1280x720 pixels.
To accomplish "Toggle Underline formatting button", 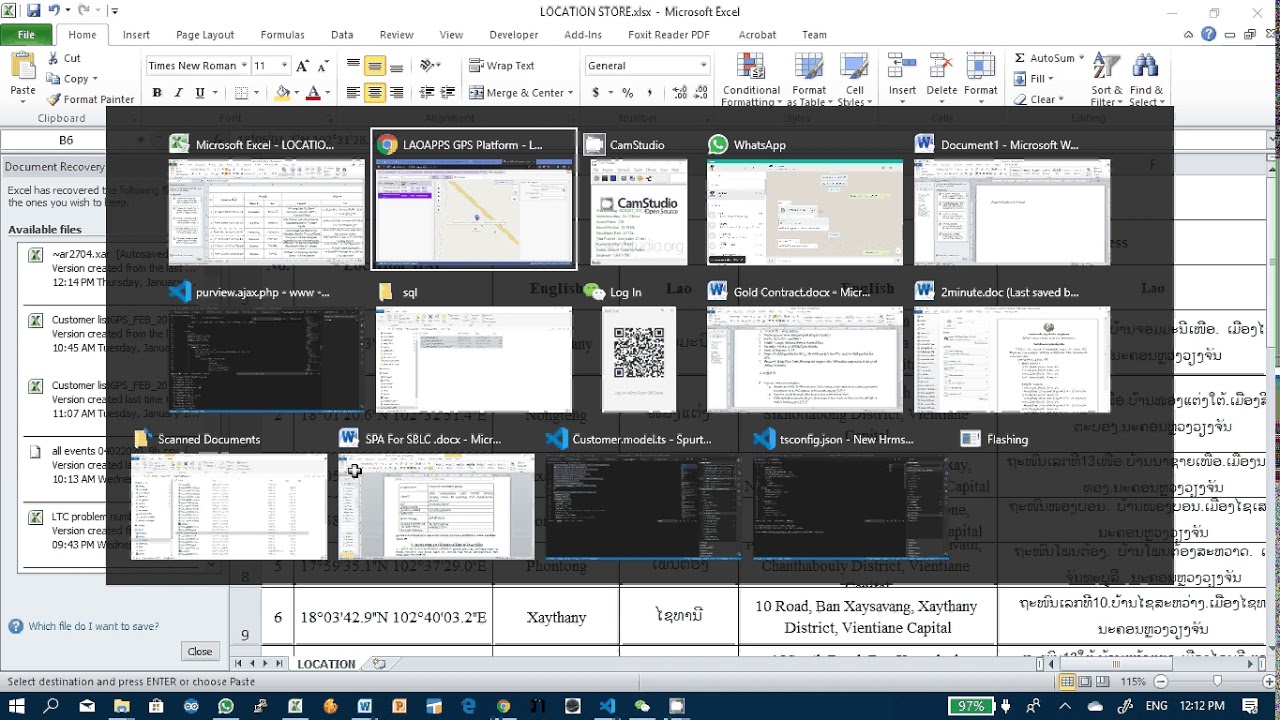I will (200, 93).
